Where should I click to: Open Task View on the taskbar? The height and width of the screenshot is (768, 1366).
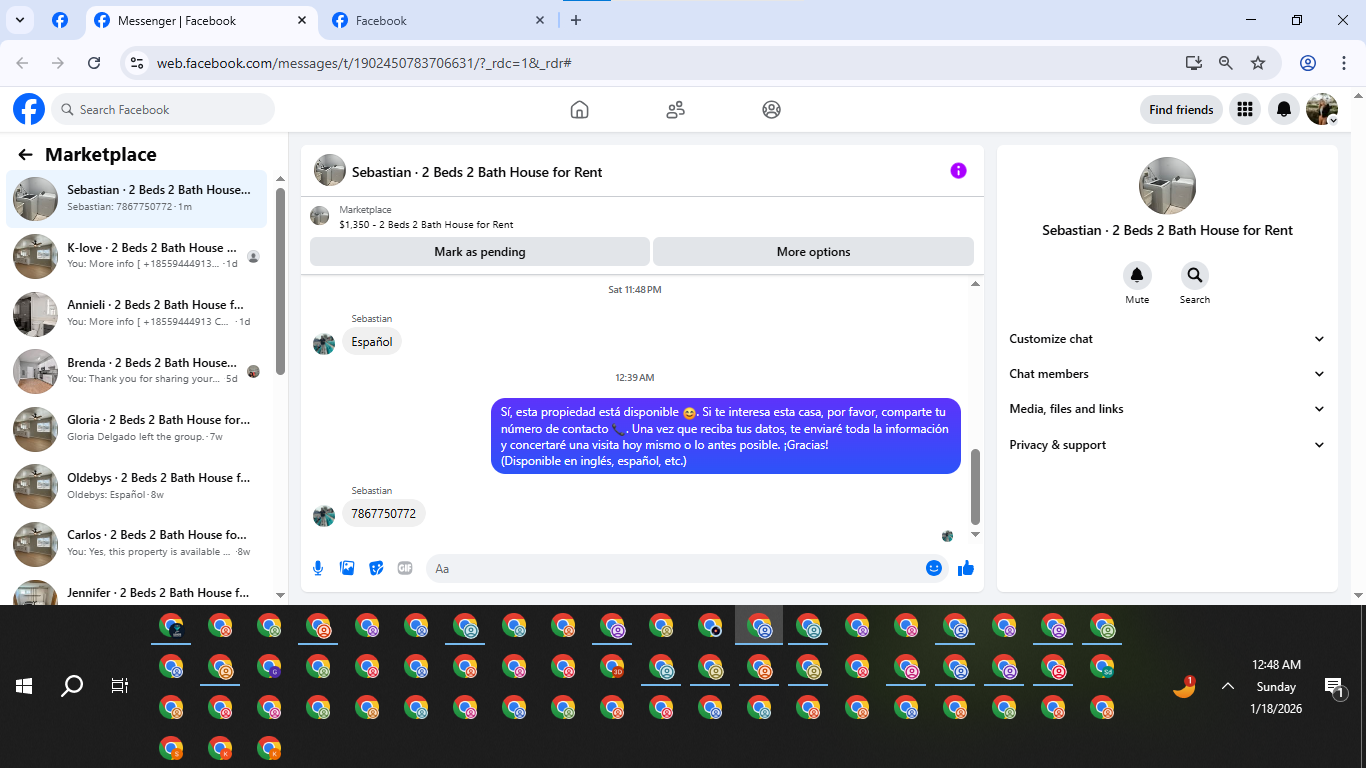click(x=119, y=686)
